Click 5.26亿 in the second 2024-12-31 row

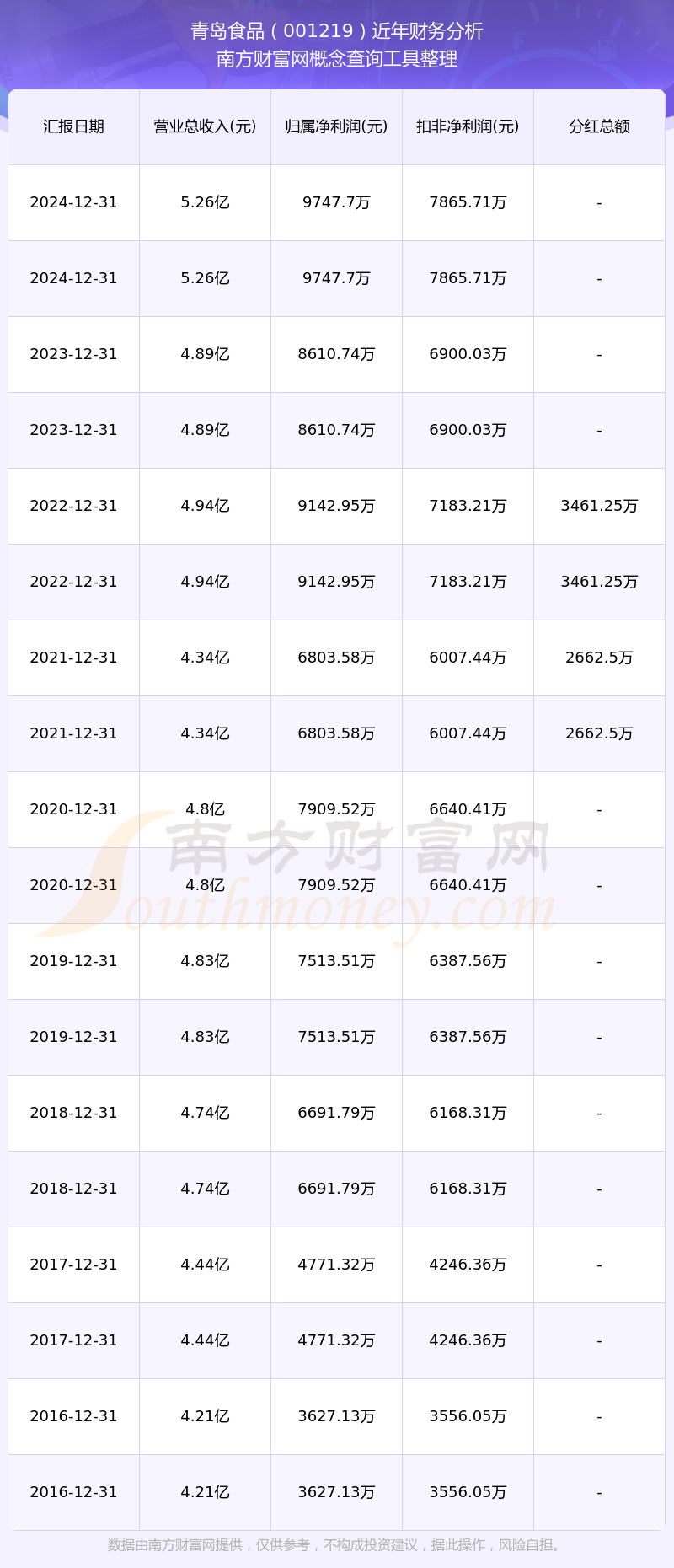[205, 278]
